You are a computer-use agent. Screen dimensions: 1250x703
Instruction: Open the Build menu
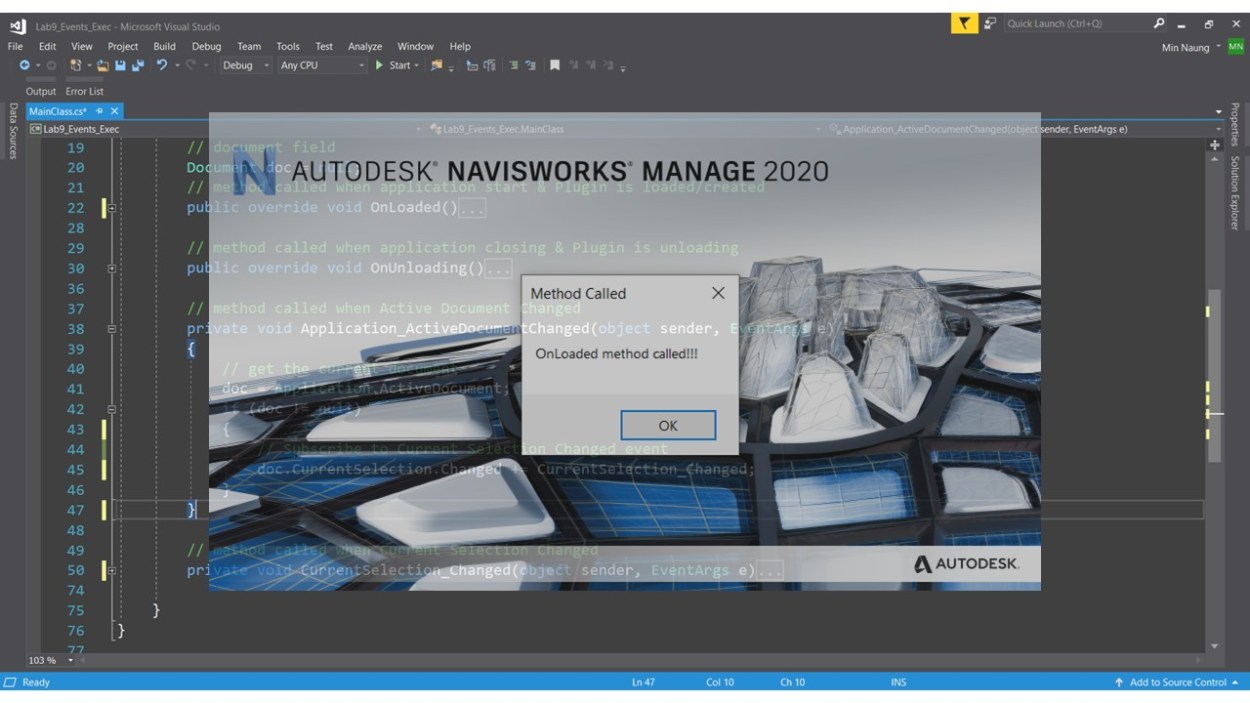164,46
